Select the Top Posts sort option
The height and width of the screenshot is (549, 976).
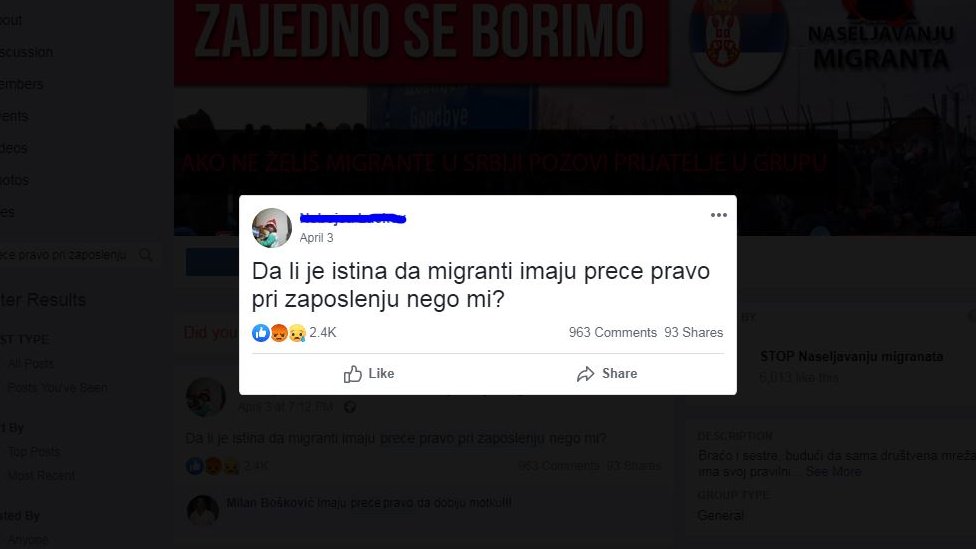pos(34,451)
